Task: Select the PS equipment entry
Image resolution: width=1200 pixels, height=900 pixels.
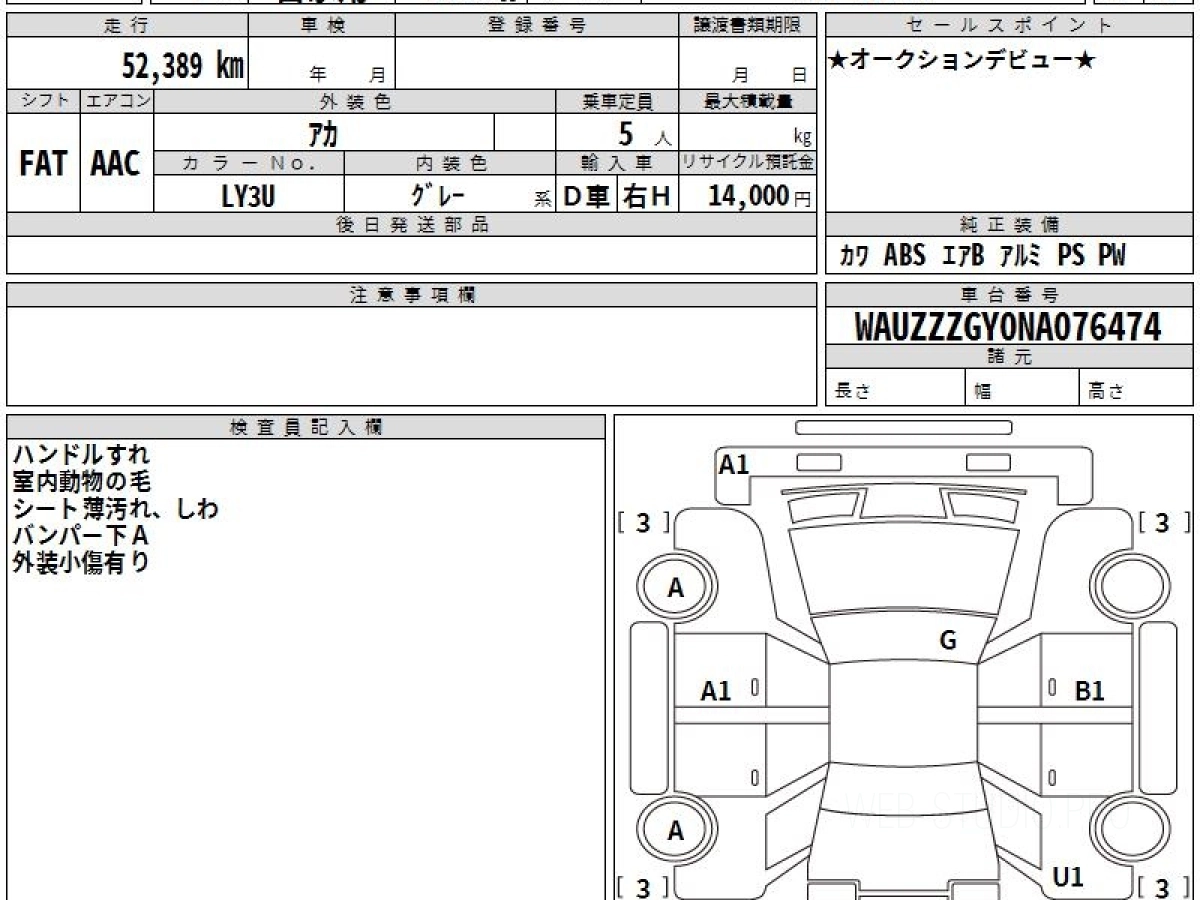Action: [x=1071, y=256]
